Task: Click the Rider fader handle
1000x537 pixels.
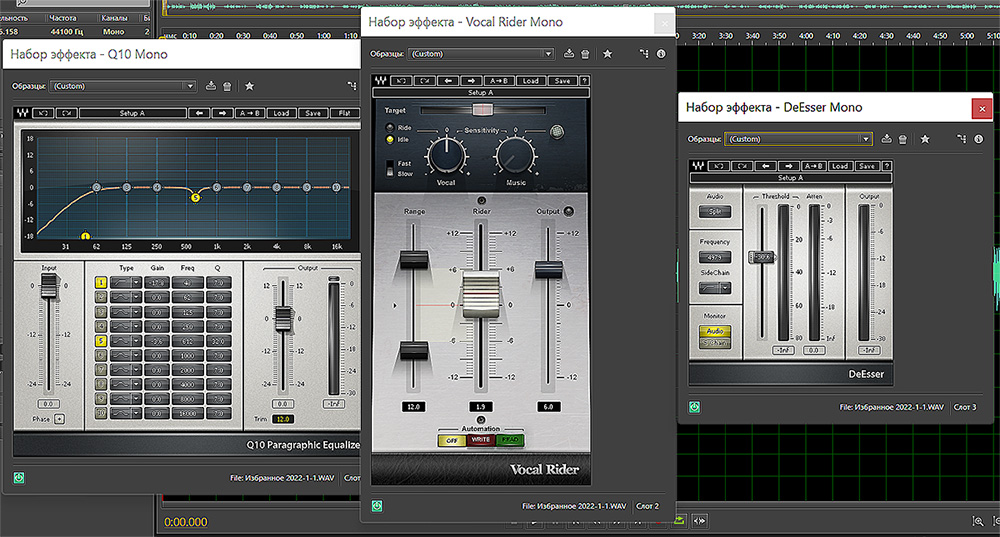Action: point(481,295)
